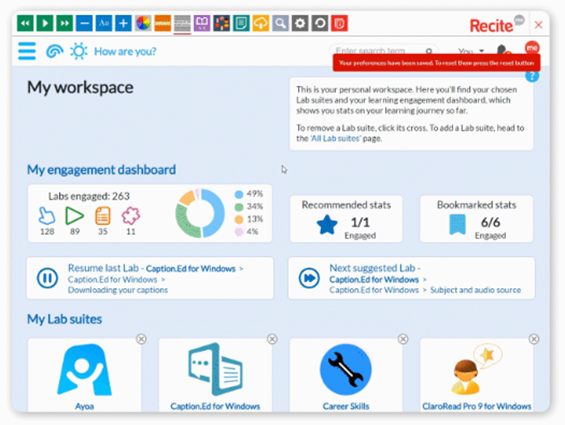This screenshot has height=425, width=565.
Task: Click the Next suggested Lab forward icon
Action: coord(309,278)
